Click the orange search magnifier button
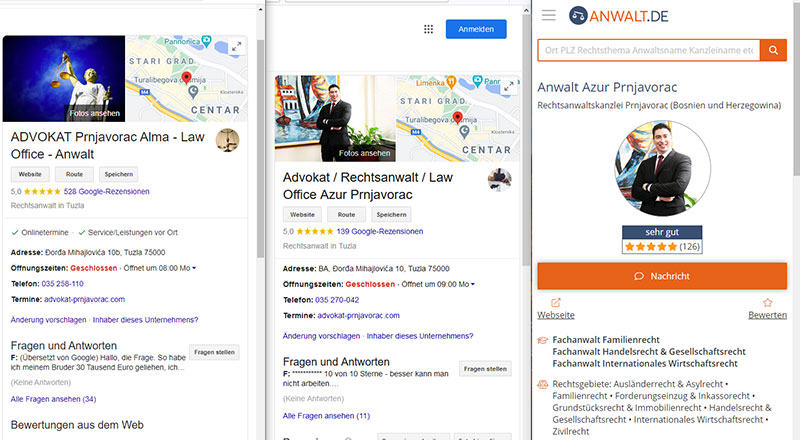 pos(773,50)
